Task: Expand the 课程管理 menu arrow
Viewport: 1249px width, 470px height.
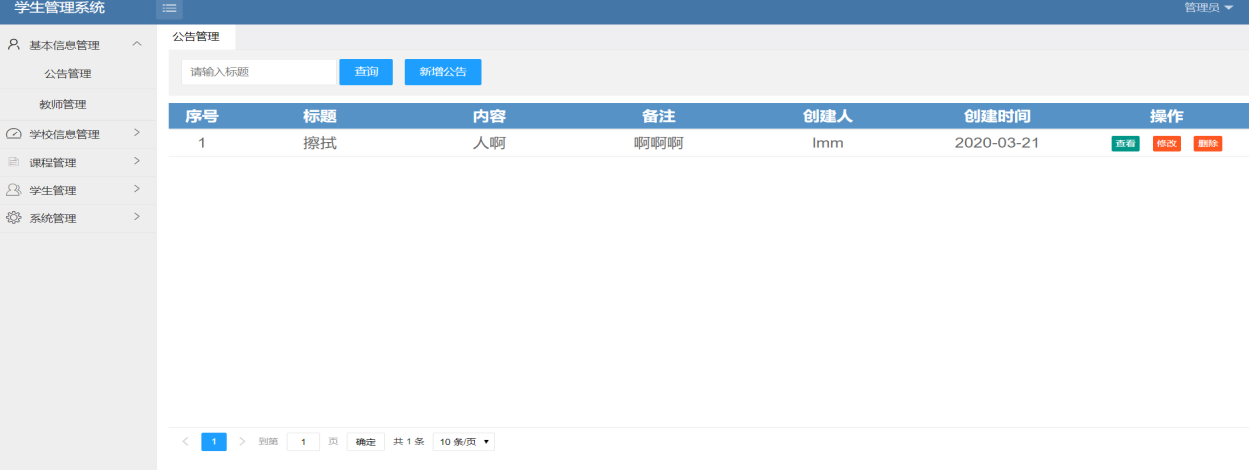Action: (x=137, y=161)
